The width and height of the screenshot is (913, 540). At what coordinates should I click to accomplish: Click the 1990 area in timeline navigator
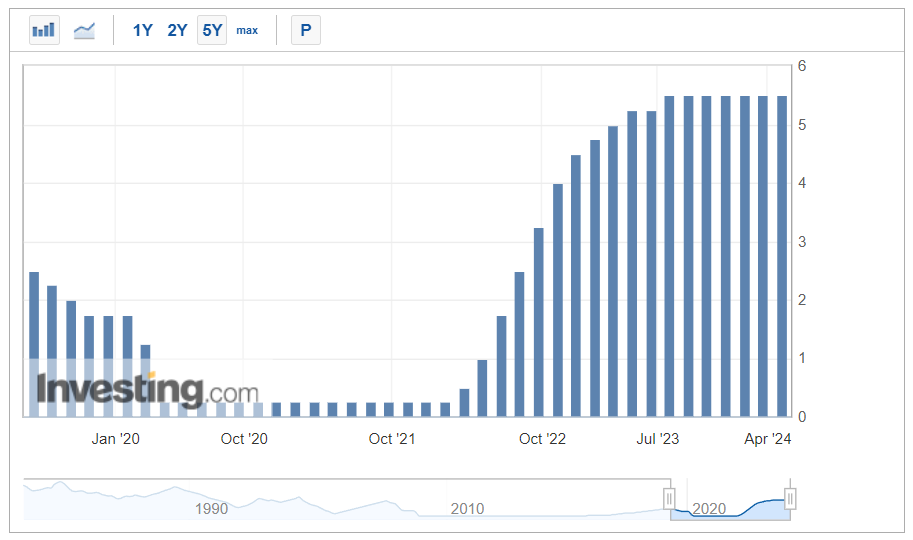tap(211, 508)
